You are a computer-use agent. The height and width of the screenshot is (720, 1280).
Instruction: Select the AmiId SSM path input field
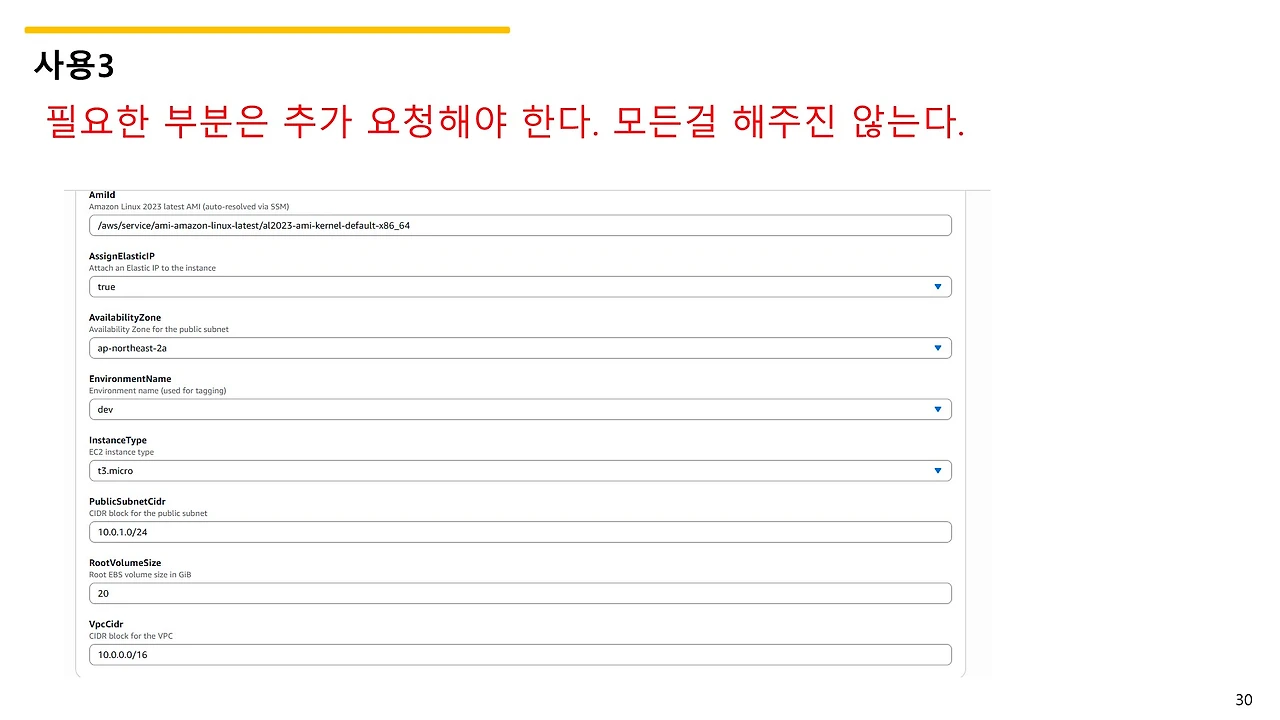(x=520, y=225)
